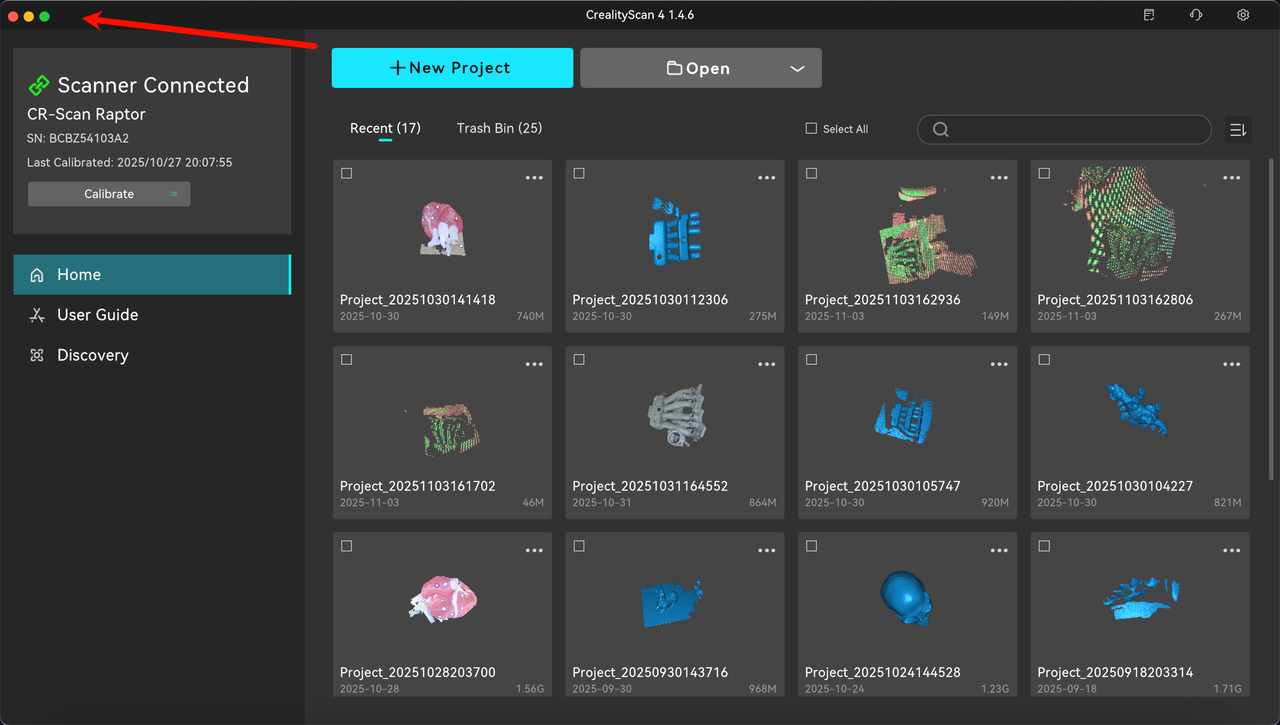Check the Select All checkbox

tap(812, 129)
